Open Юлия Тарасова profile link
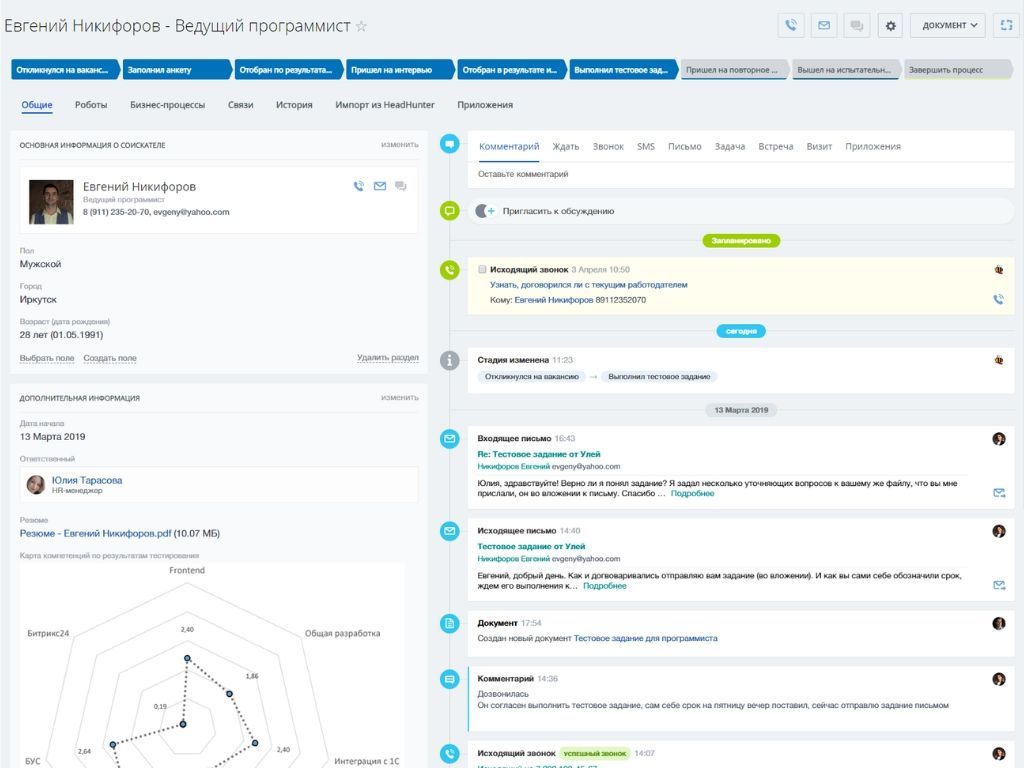Image resolution: width=1024 pixels, height=768 pixels. 87,480
